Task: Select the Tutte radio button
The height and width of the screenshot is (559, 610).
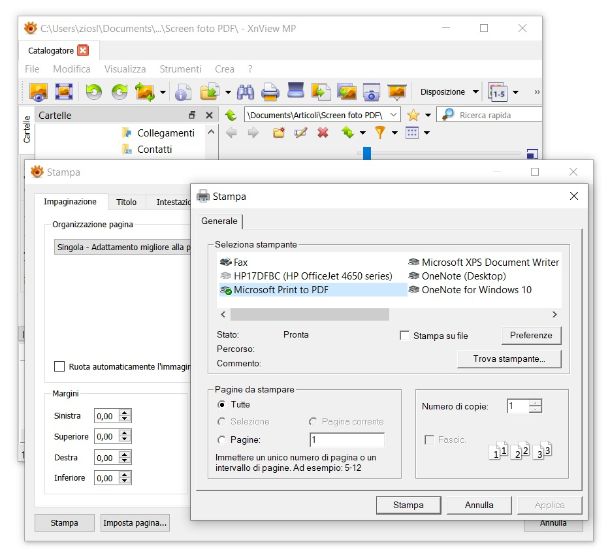Action: point(221,405)
